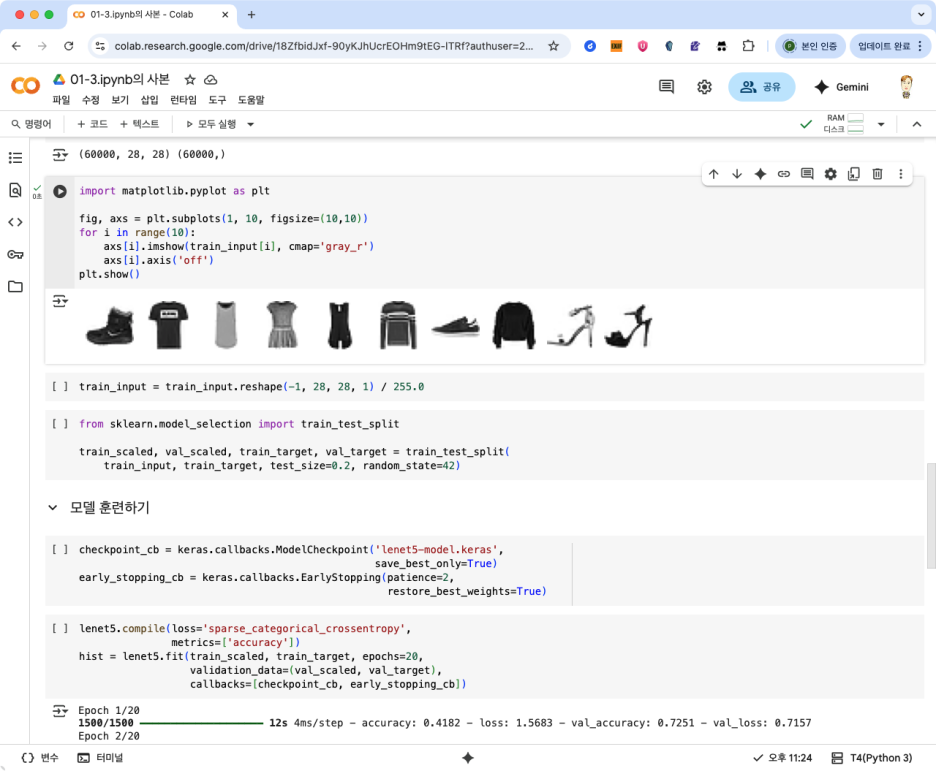Image resolution: width=936 pixels, height=771 pixels.
Task: Open the 파일 menu
Action: pos(61,100)
